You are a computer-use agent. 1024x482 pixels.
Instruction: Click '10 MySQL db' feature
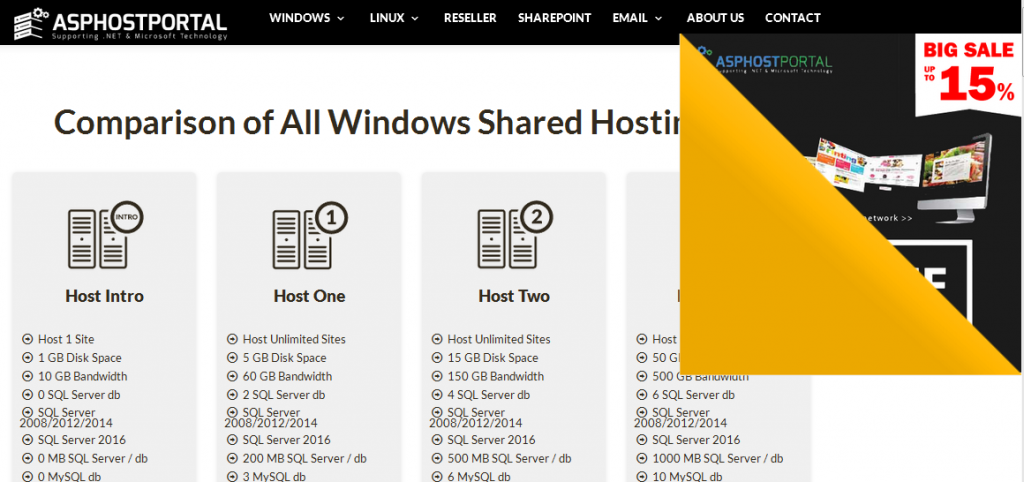pos(687,477)
